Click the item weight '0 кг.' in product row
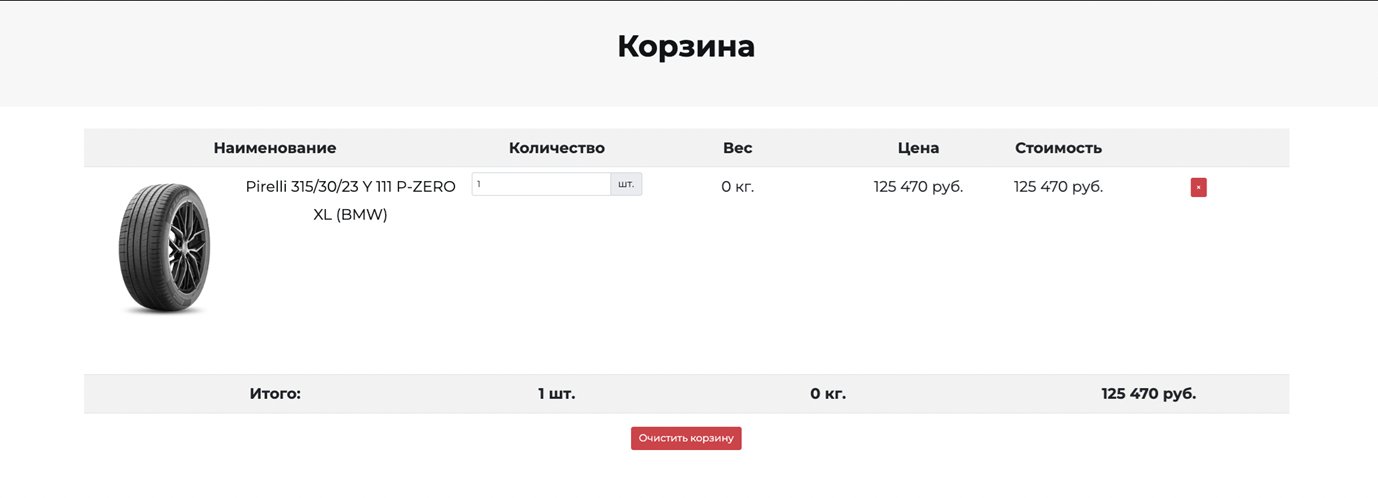The image size is (1378, 498). click(737, 187)
